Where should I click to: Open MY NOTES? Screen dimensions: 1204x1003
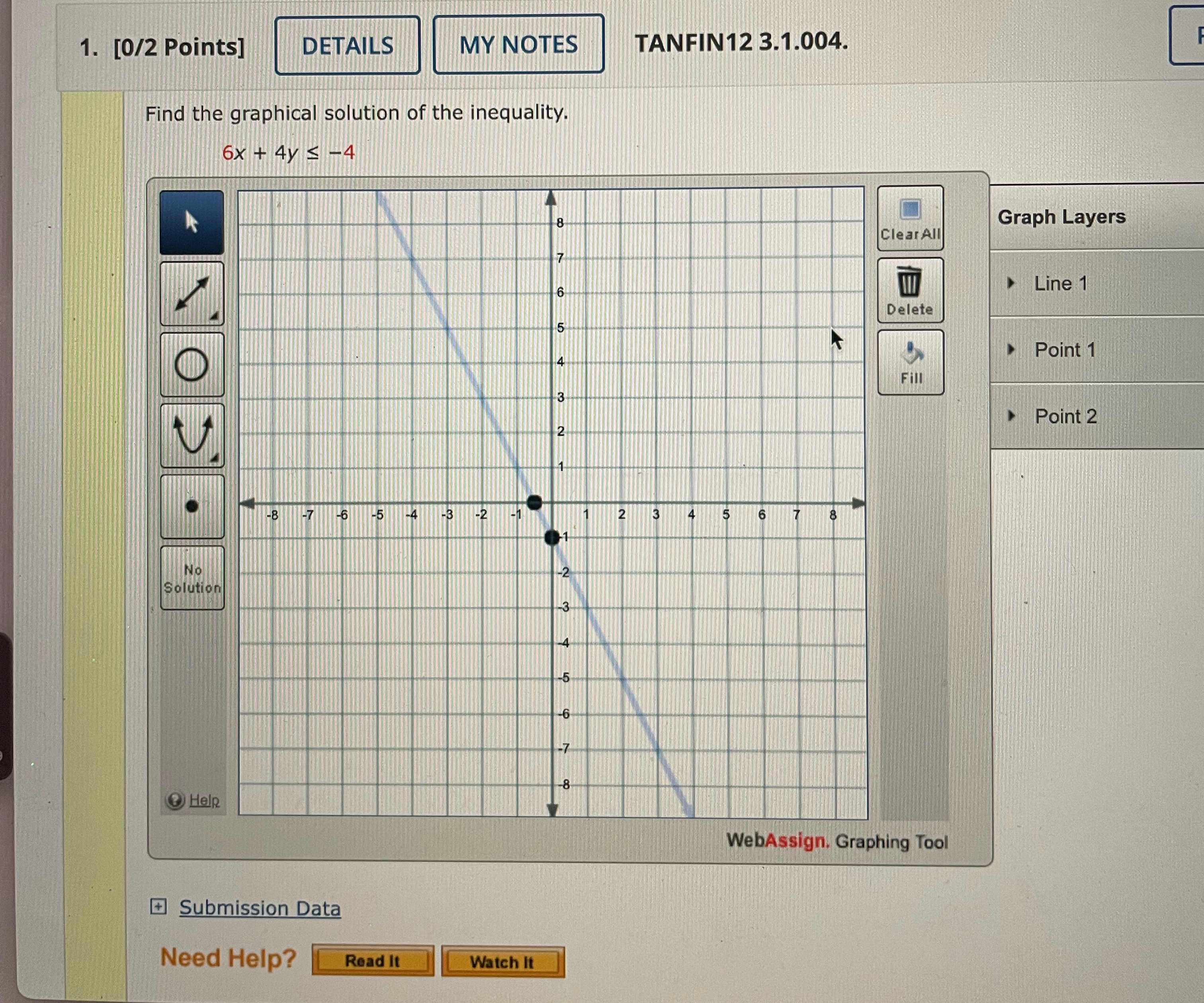click(x=518, y=45)
